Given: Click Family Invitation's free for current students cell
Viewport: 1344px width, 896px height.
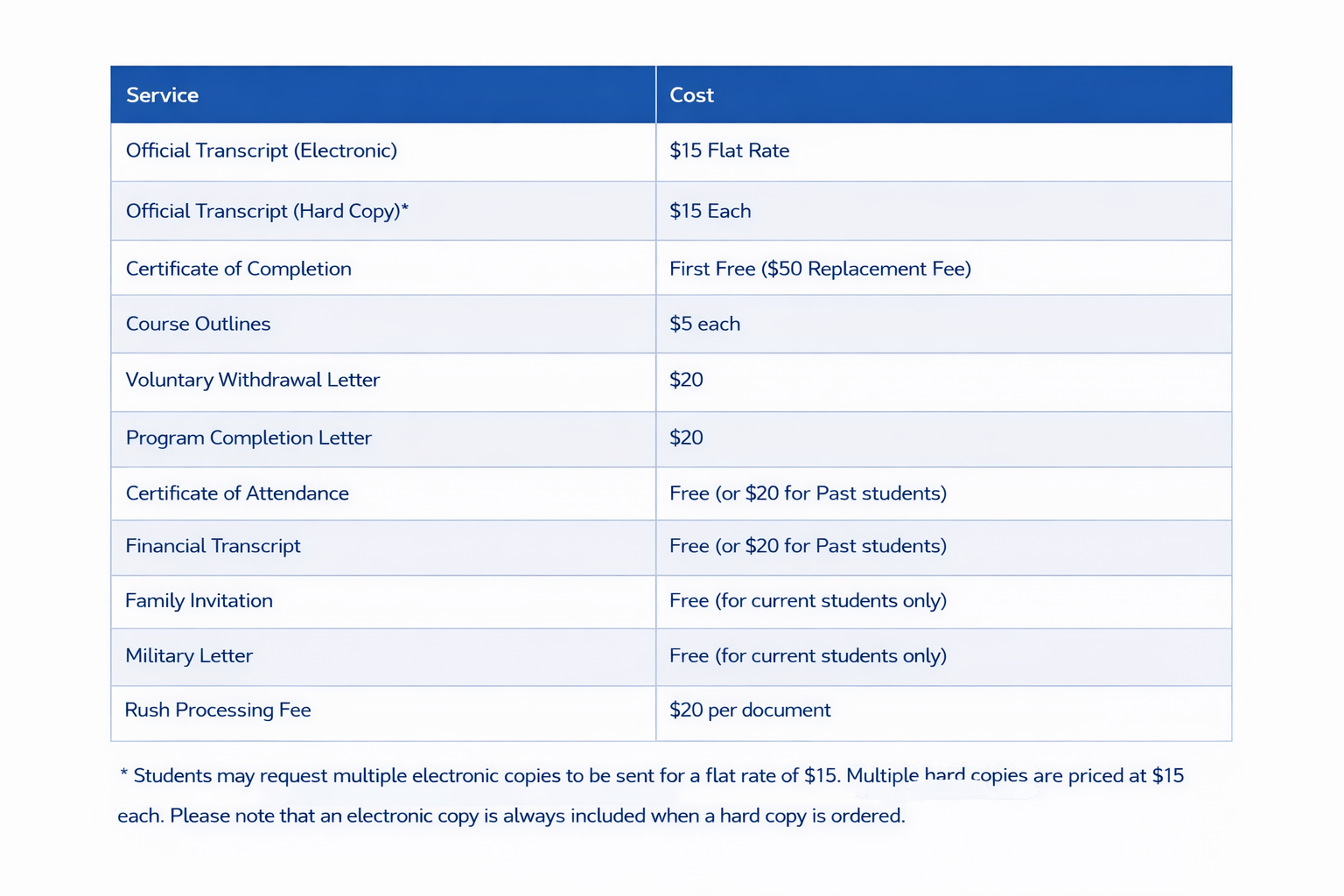Looking at the screenshot, I should point(808,601).
